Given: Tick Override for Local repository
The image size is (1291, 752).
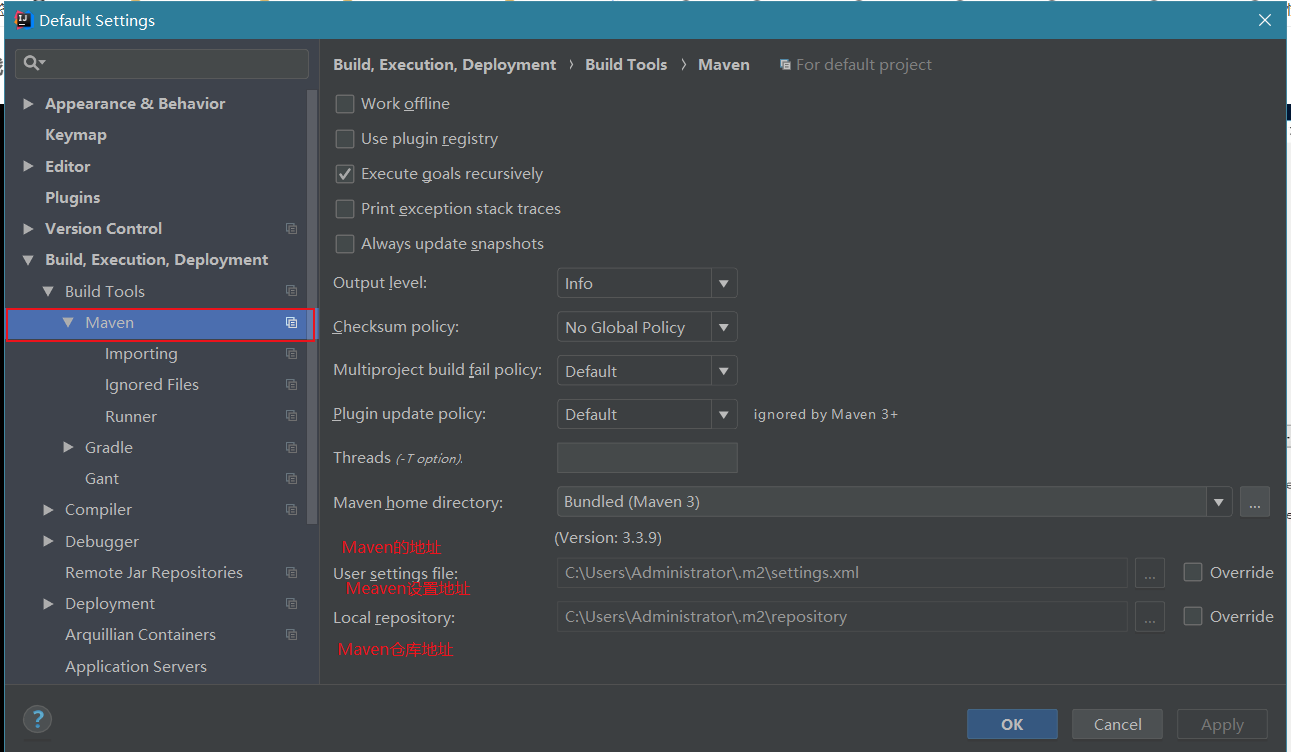Looking at the screenshot, I should click(1193, 617).
